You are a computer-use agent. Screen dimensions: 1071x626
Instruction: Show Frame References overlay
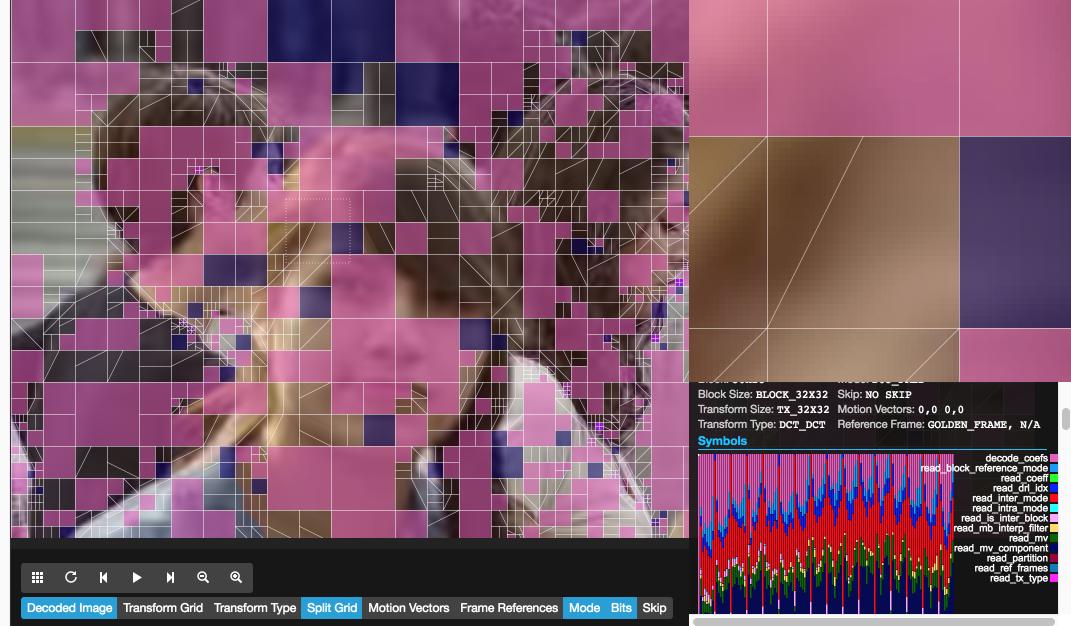(x=509, y=608)
